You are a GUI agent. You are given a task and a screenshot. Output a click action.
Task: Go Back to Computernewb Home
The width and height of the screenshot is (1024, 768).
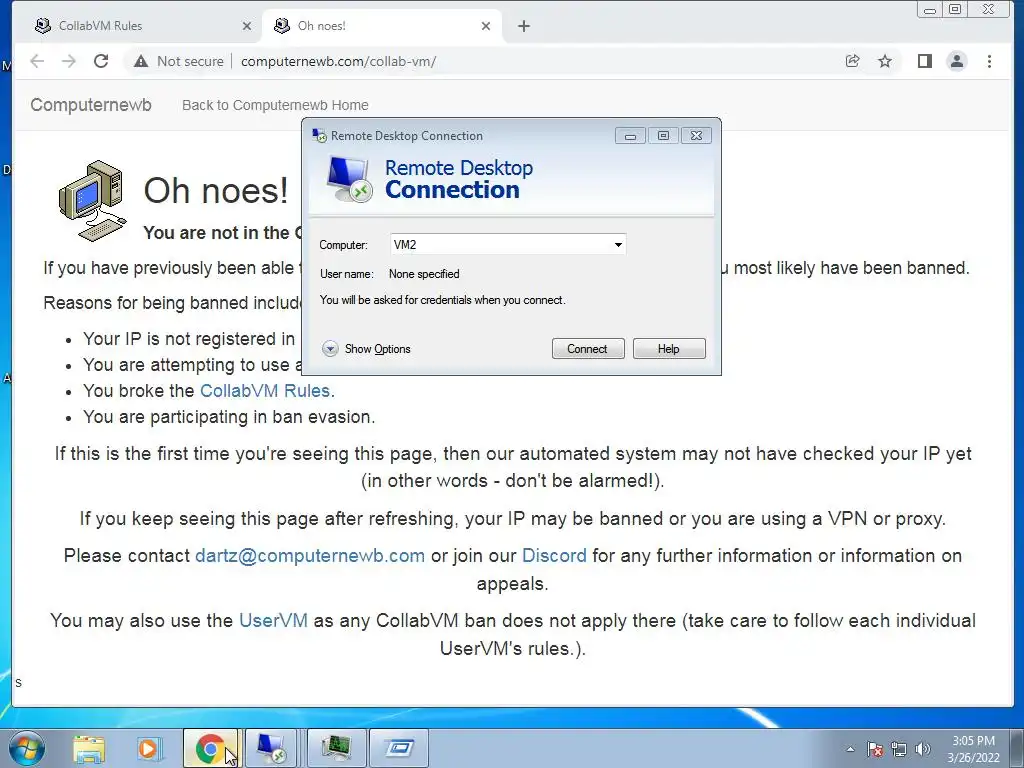(x=275, y=105)
